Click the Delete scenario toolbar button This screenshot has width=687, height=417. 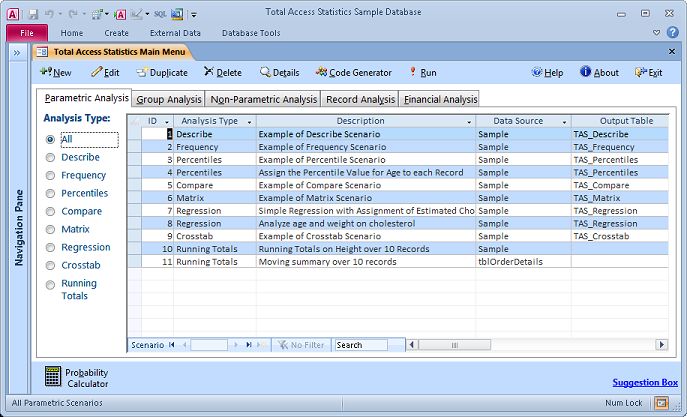click(223, 73)
